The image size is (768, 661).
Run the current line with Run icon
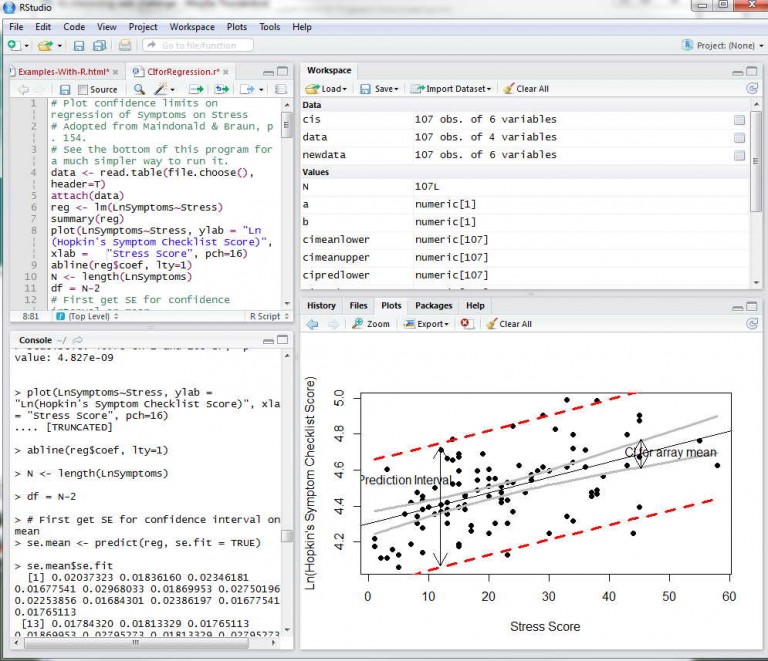click(194, 90)
